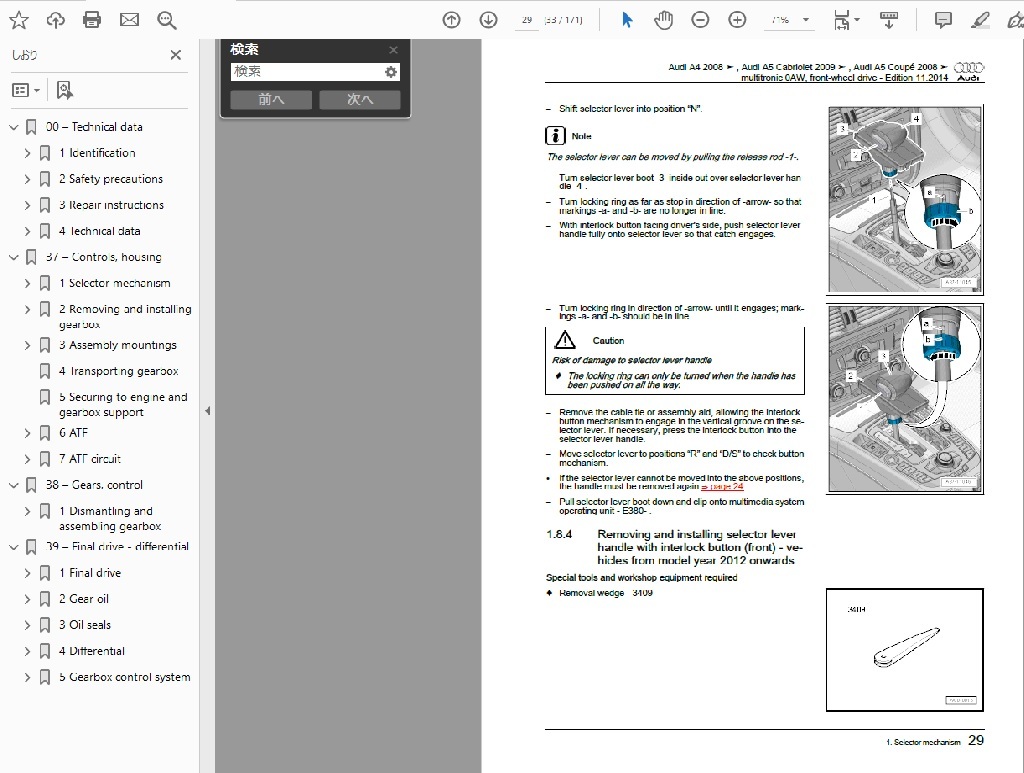Follow the red page 24 link

coord(722,486)
